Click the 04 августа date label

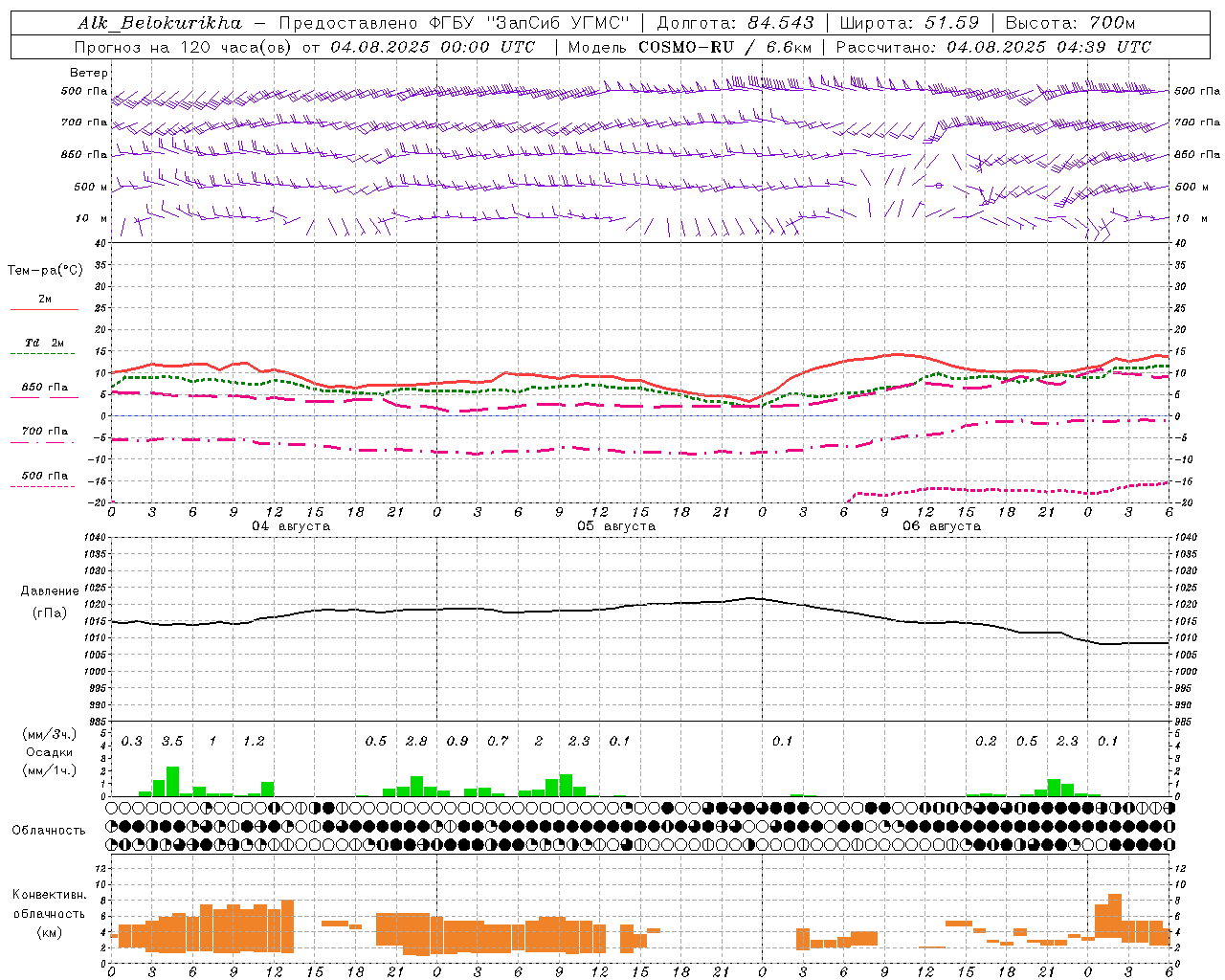click(x=291, y=526)
